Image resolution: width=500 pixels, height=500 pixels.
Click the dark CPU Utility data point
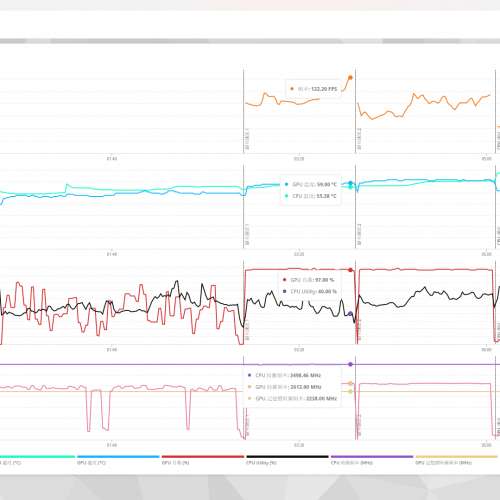coord(350,314)
